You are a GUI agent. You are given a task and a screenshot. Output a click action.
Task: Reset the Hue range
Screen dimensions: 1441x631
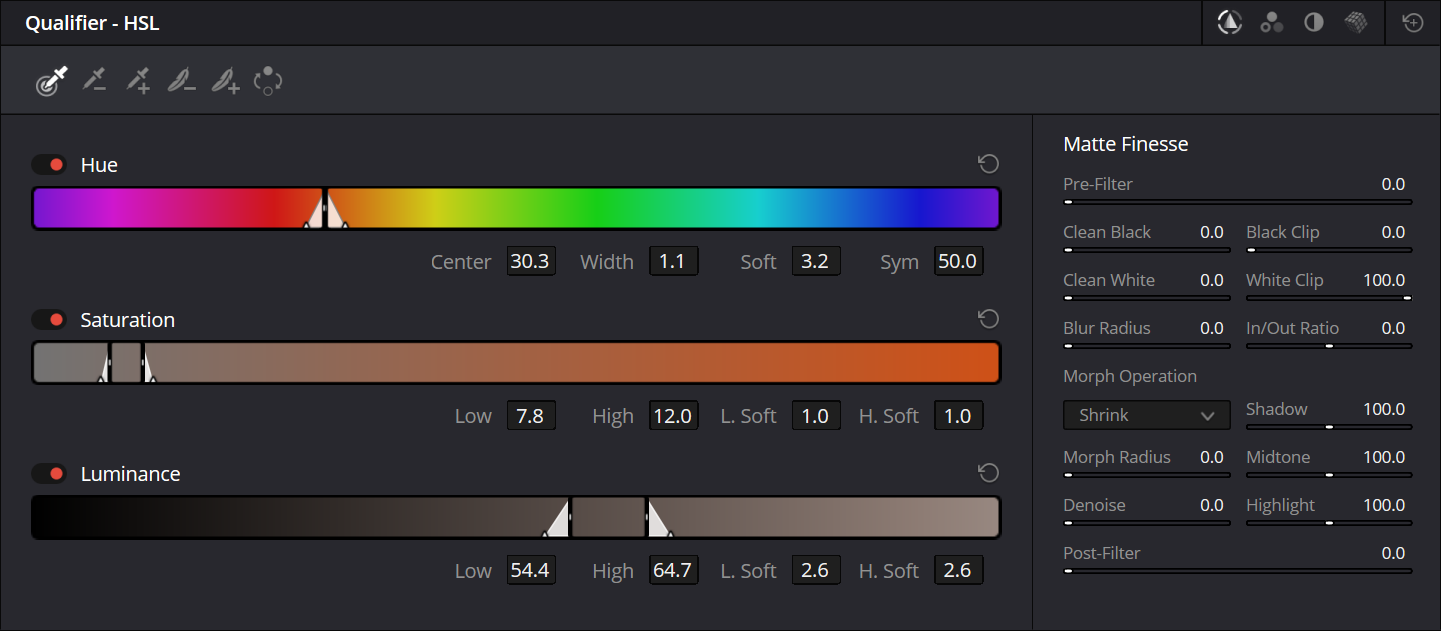pos(988,165)
